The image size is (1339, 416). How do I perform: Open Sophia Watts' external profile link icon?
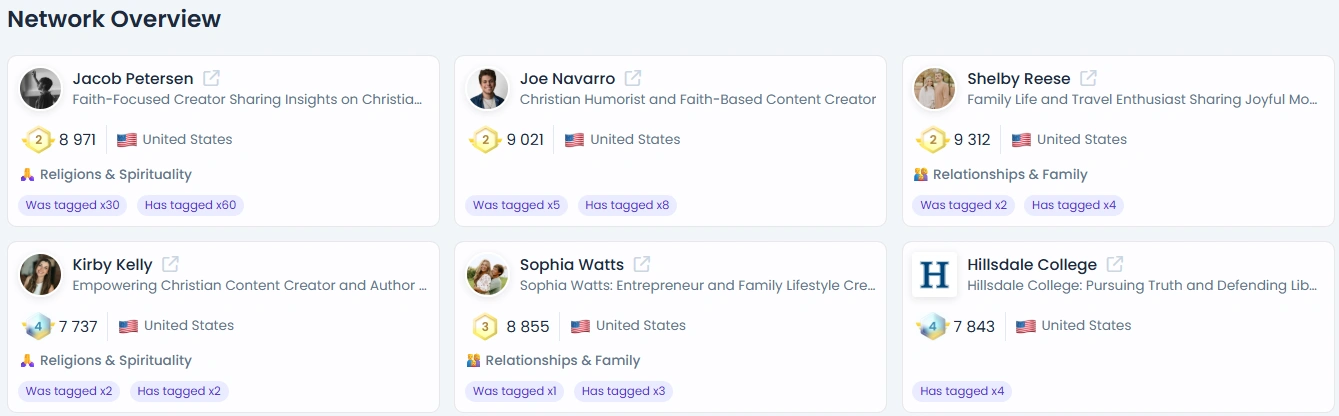tap(642, 264)
